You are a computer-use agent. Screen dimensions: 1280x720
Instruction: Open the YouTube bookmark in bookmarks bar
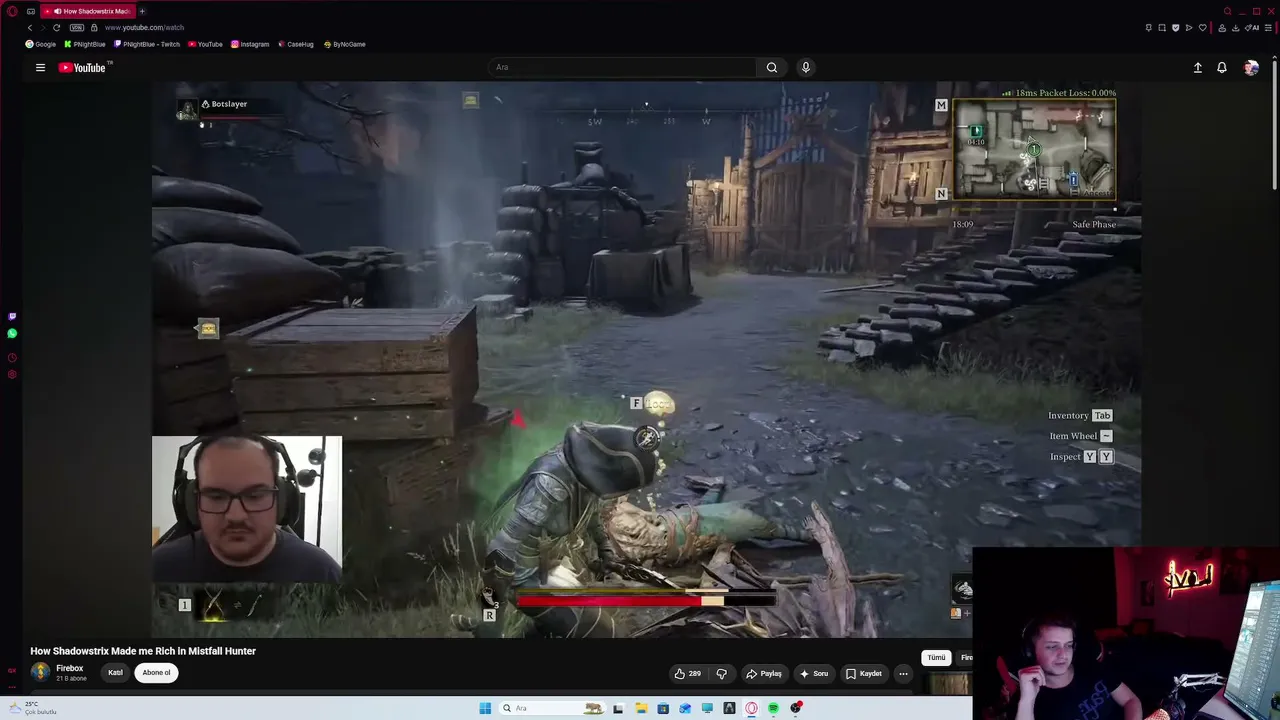point(206,44)
